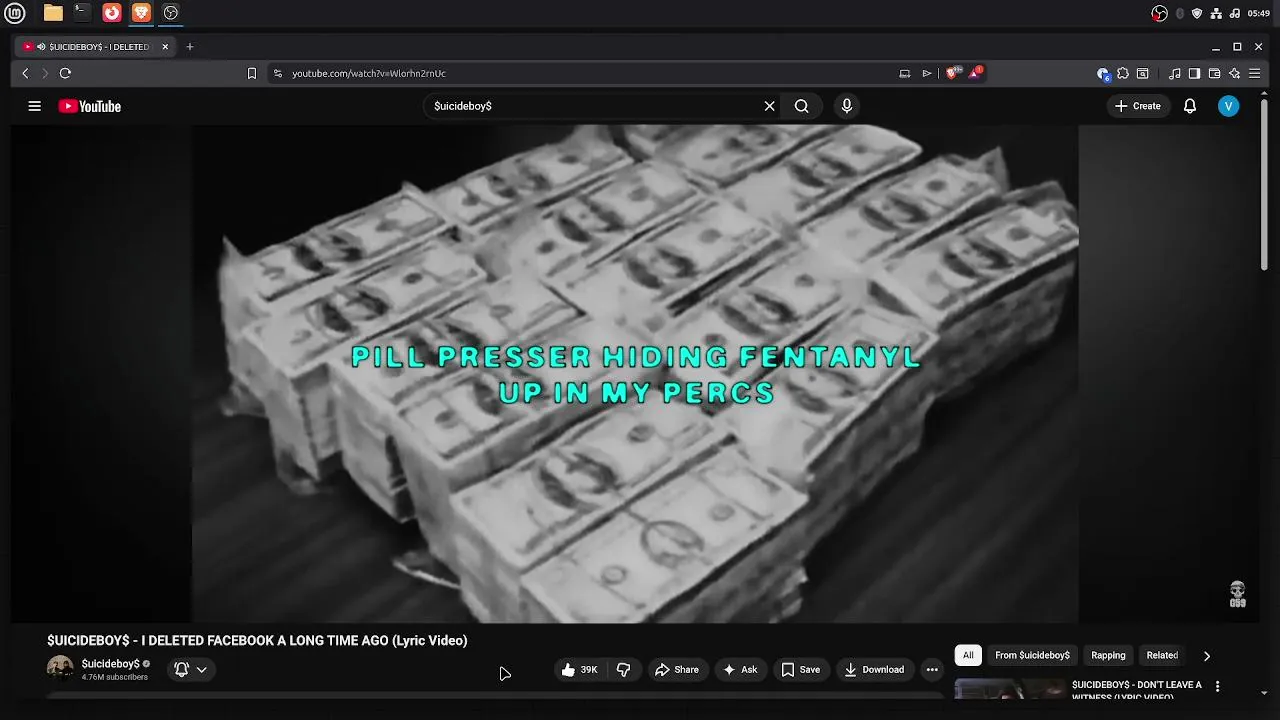1280x720 pixels.
Task: Like the video with thumbs up
Action: click(x=579, y=670)
